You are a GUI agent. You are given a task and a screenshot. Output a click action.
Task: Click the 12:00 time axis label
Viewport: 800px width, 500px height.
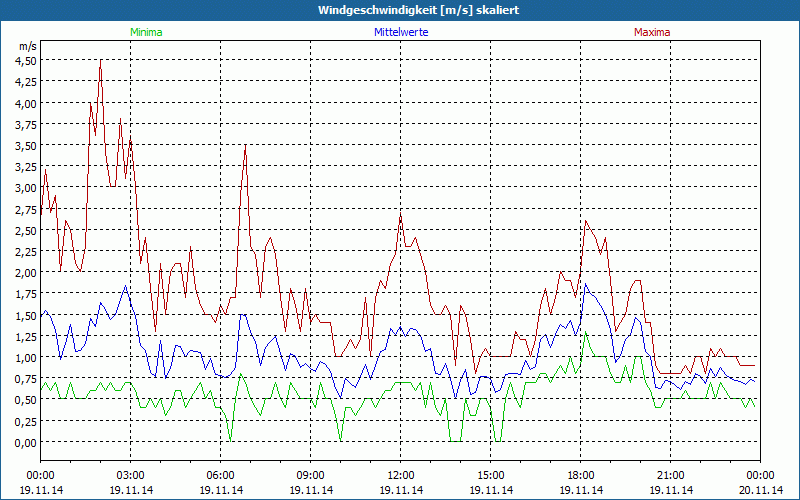pyautogui.click(x=401, y=476)
